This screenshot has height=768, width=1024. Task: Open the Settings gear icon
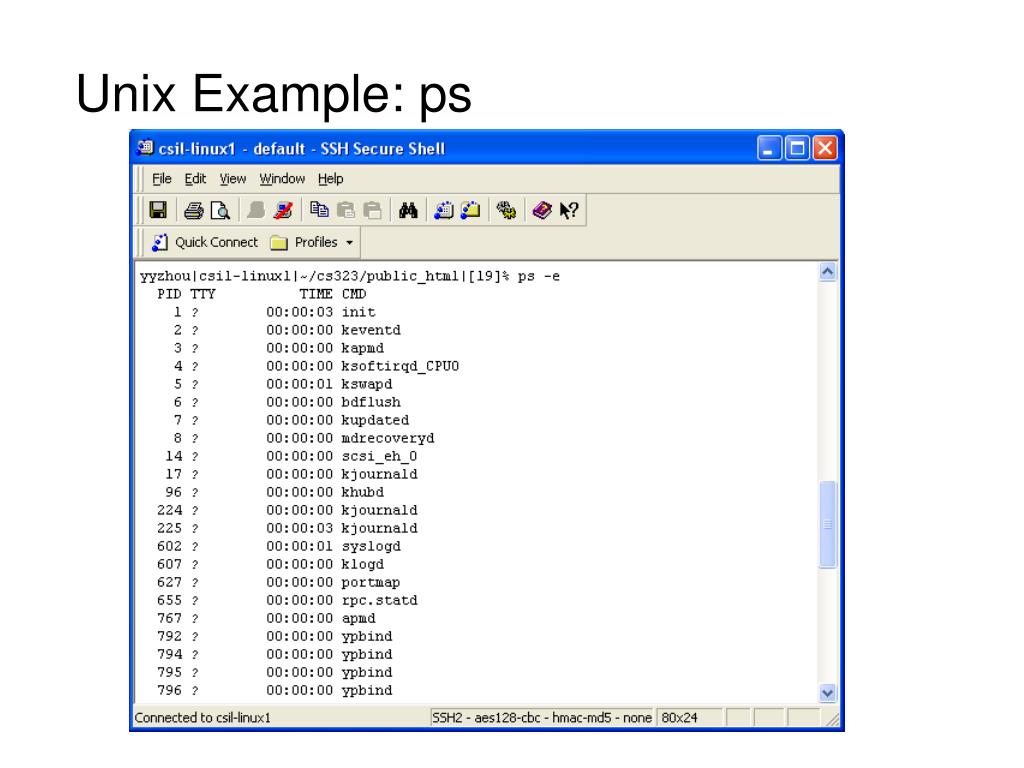click(506, 210)
